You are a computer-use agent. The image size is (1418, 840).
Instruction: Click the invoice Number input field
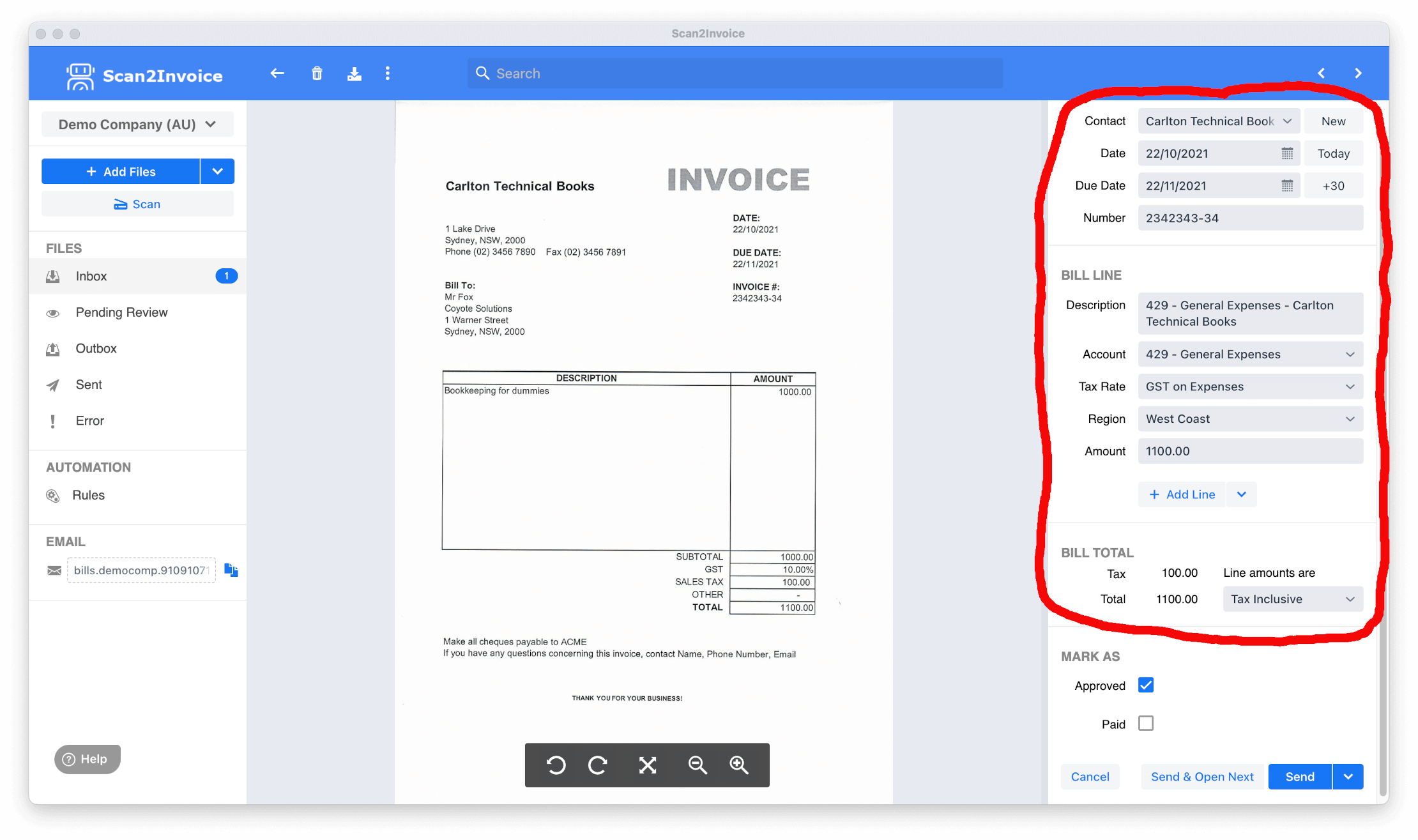click(x=1250, y=218)
